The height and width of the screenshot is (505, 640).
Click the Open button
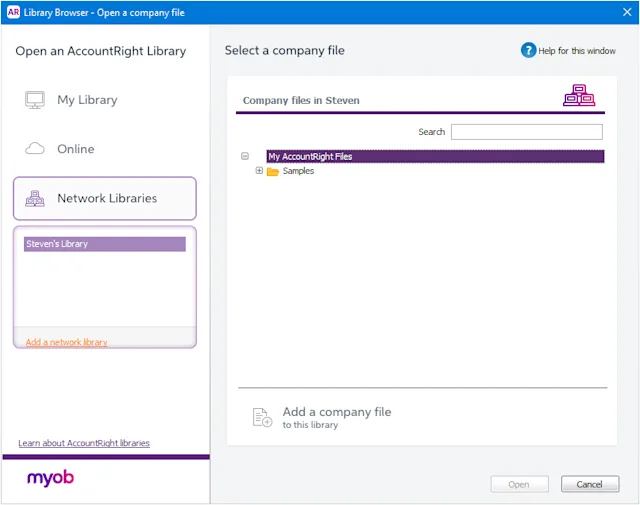519,484
